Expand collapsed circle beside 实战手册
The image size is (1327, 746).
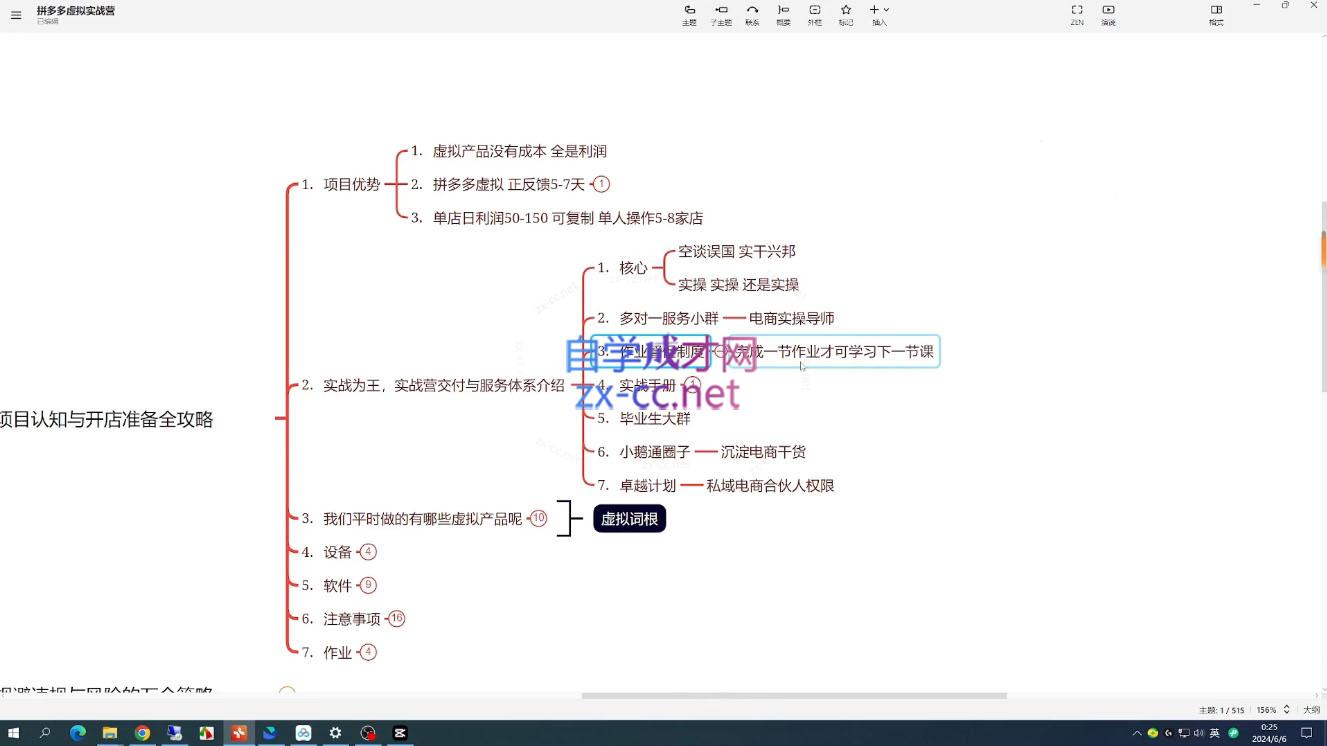[x=692, y=384]
